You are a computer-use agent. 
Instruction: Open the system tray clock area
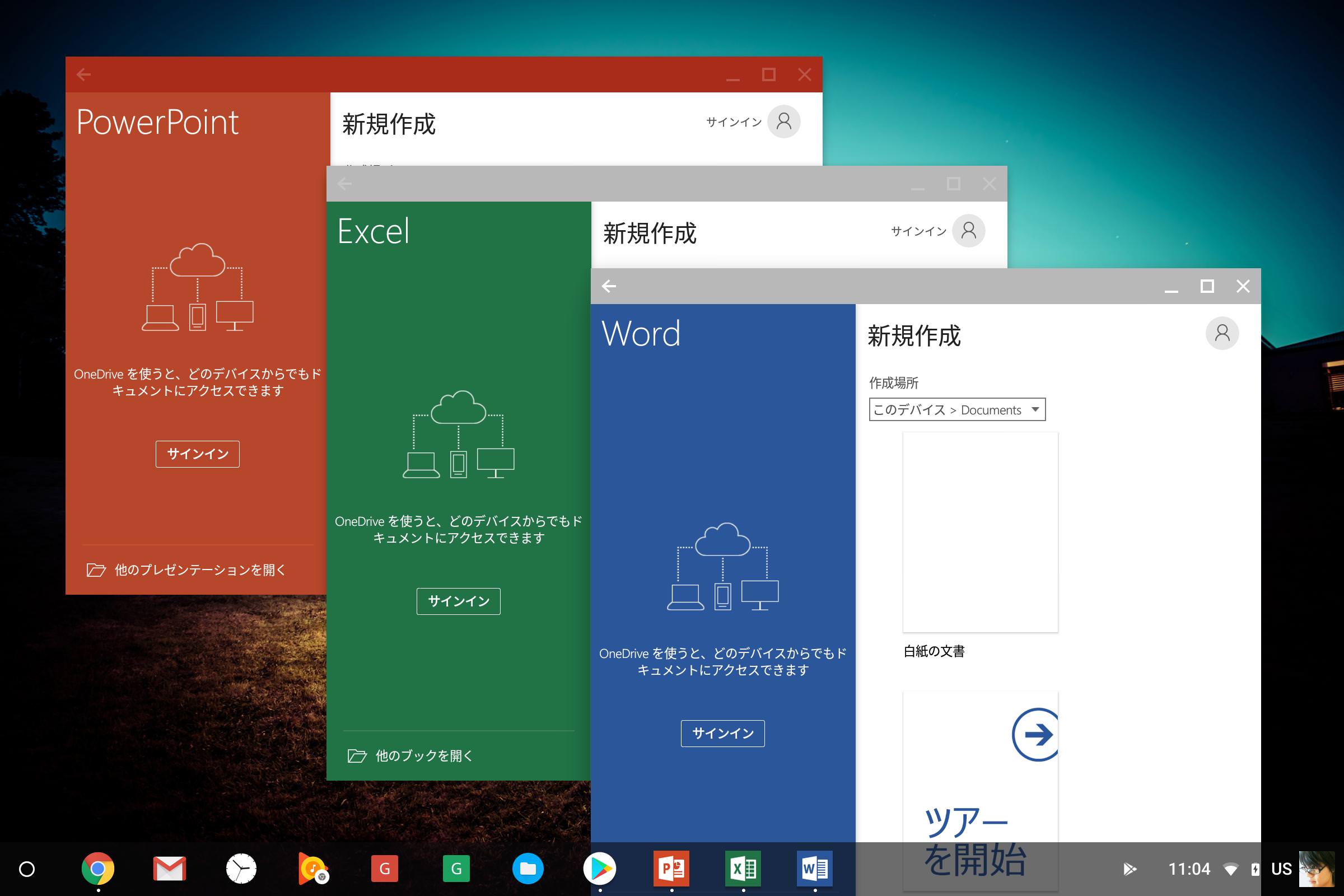[x=1189, y=869]
